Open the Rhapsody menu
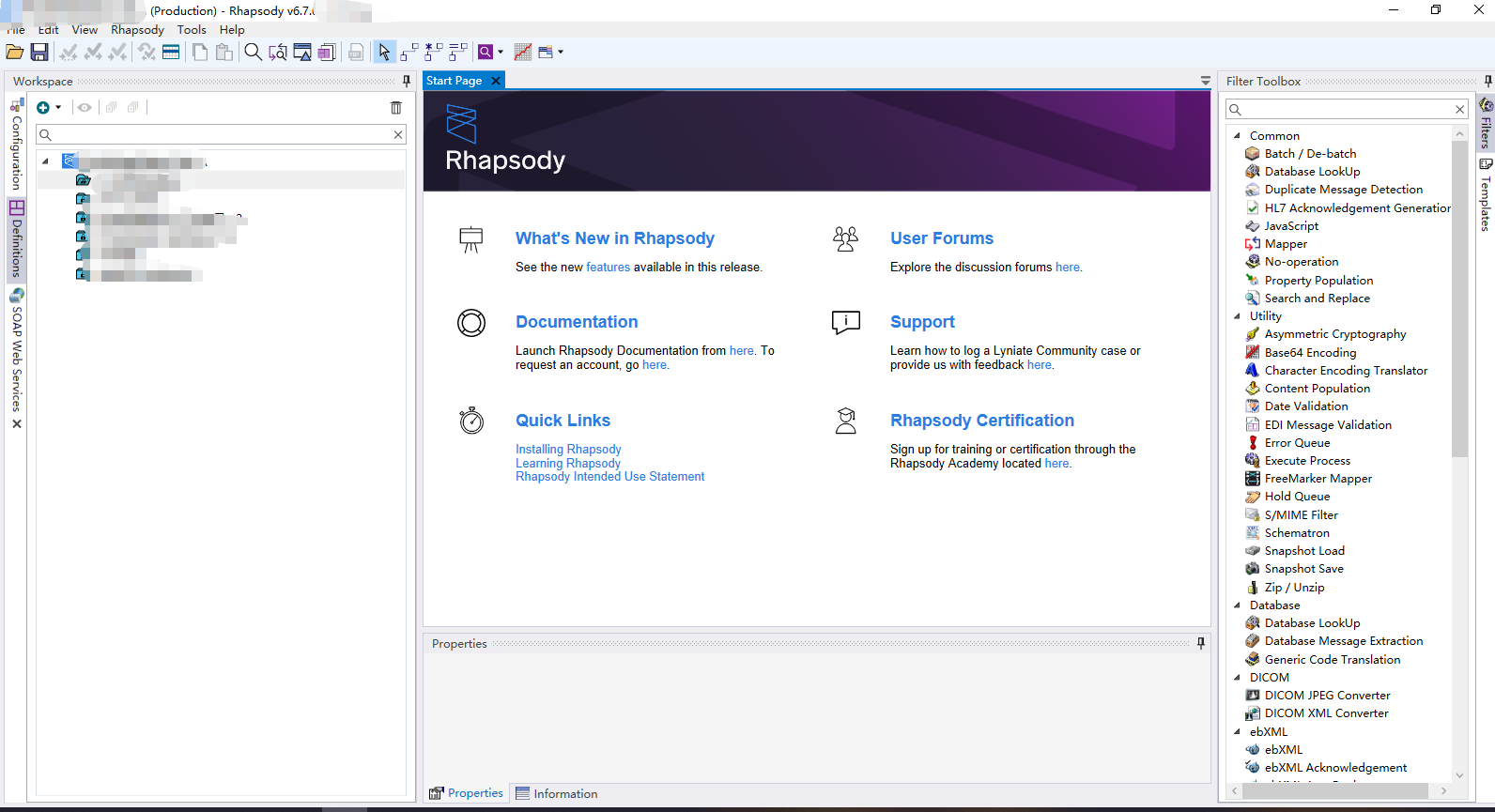This screenshot has height=812, width=1495. (x=137, y=30)
